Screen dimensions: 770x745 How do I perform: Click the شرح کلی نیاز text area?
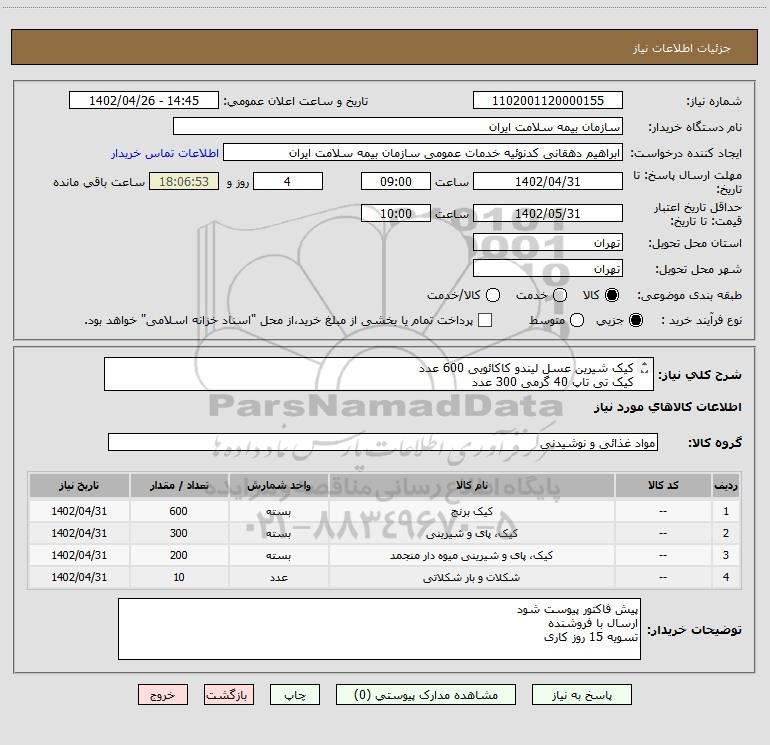379,374
